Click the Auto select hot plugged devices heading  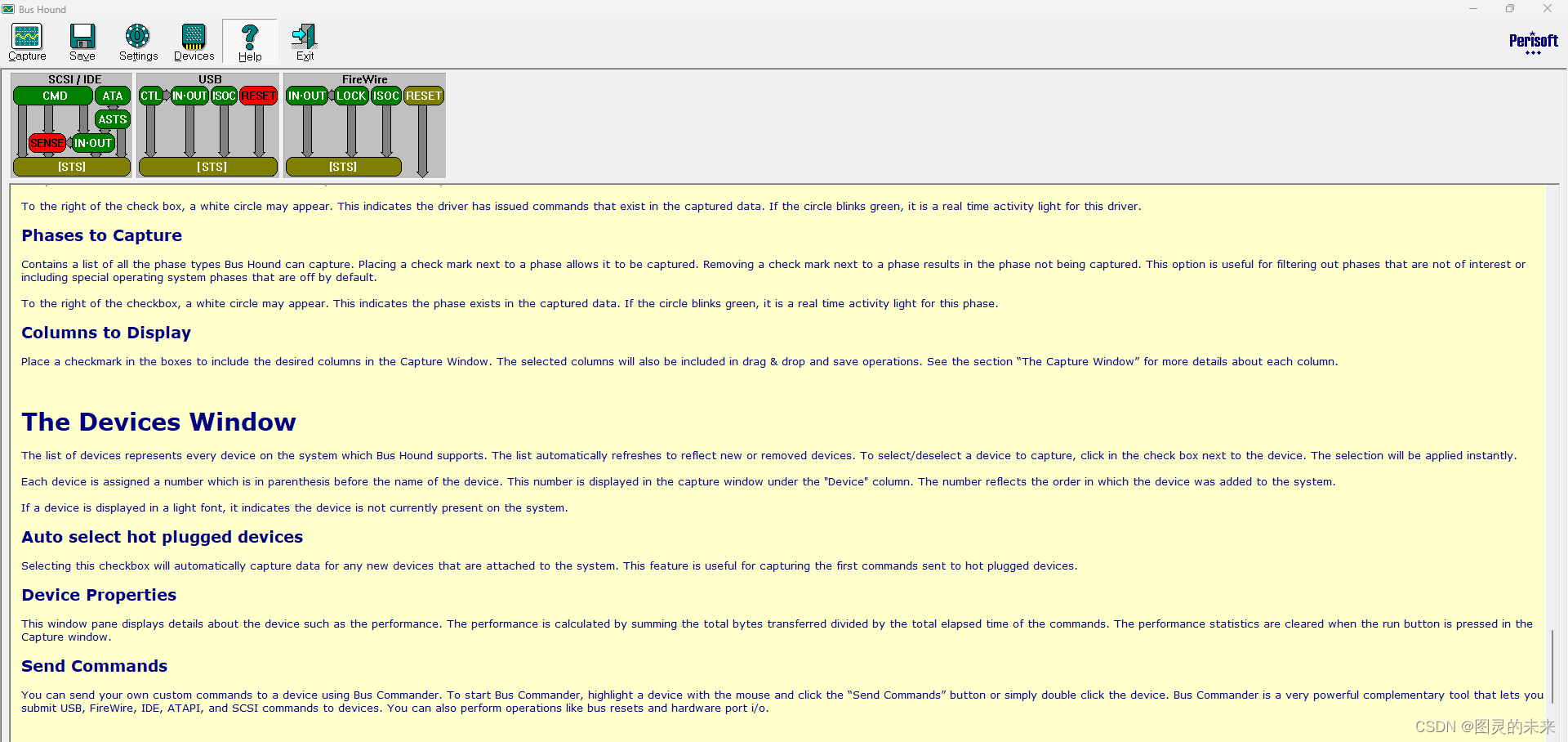click(x=163, y=537)
